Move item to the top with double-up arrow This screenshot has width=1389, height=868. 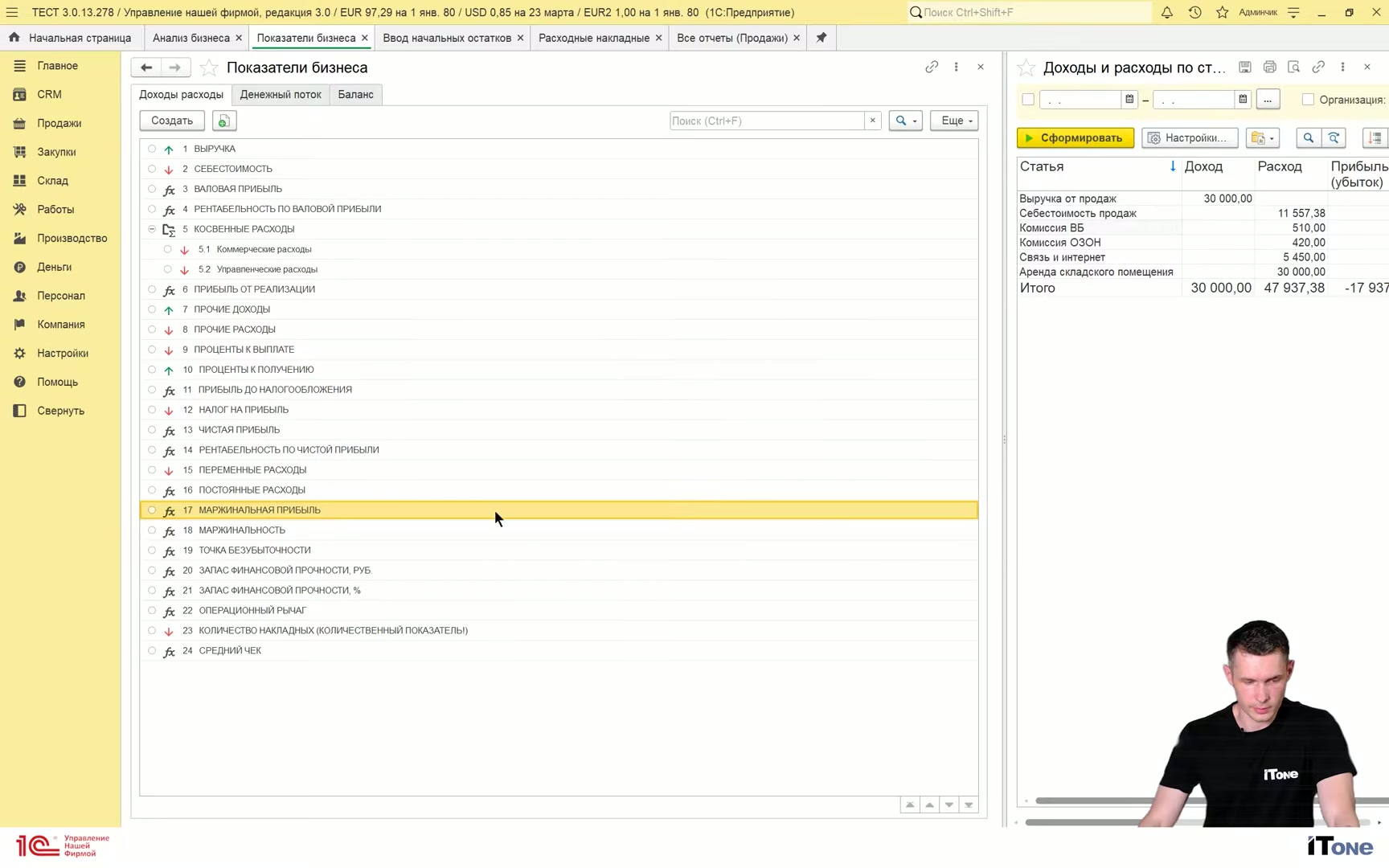click(910, 805)
